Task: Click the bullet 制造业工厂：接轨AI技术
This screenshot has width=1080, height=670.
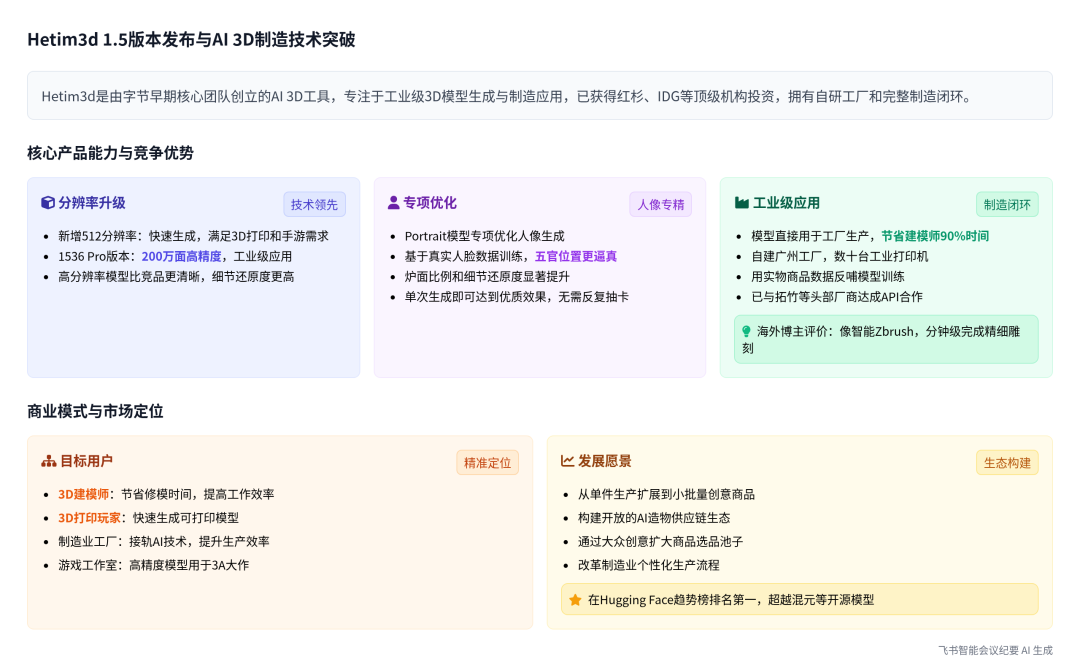Action: [164, 541]
